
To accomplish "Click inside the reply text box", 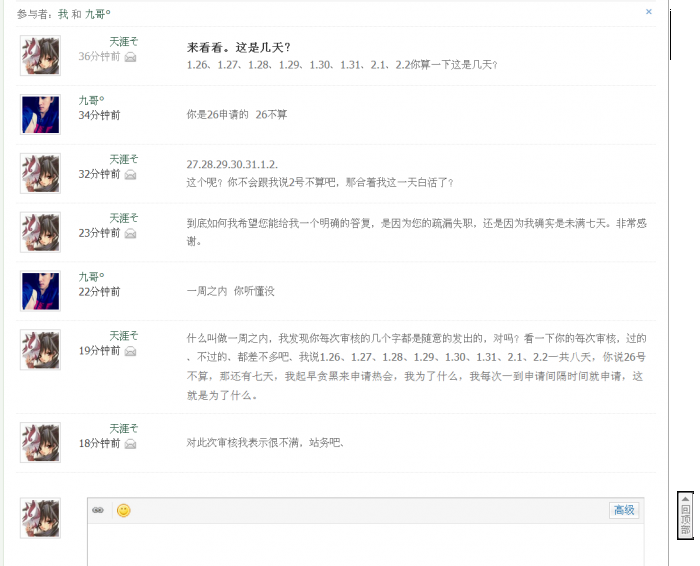I will (x=366, y=545).
